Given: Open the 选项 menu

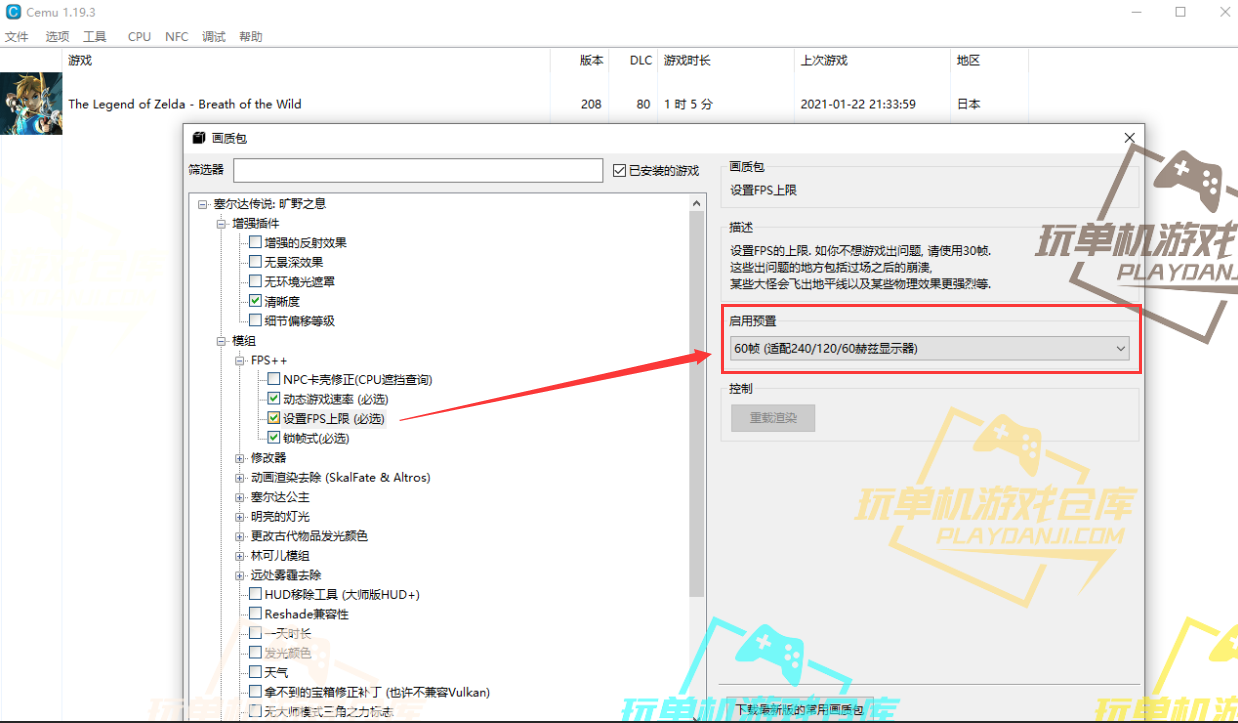Looking at the screenshot, I should (x=57, y=37).
